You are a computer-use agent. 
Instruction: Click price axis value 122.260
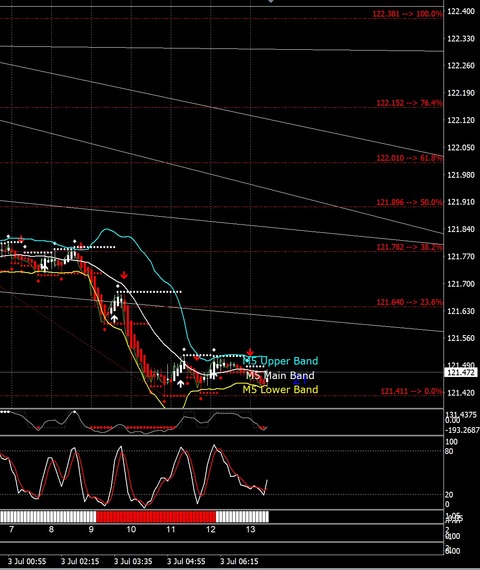click(461, 66)
